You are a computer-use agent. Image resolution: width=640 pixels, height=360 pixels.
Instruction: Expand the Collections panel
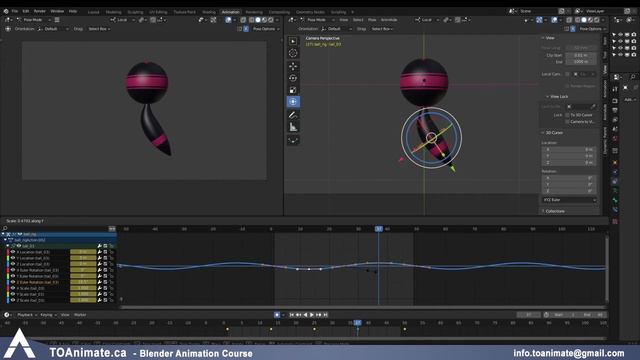click(x=543, y=211)
